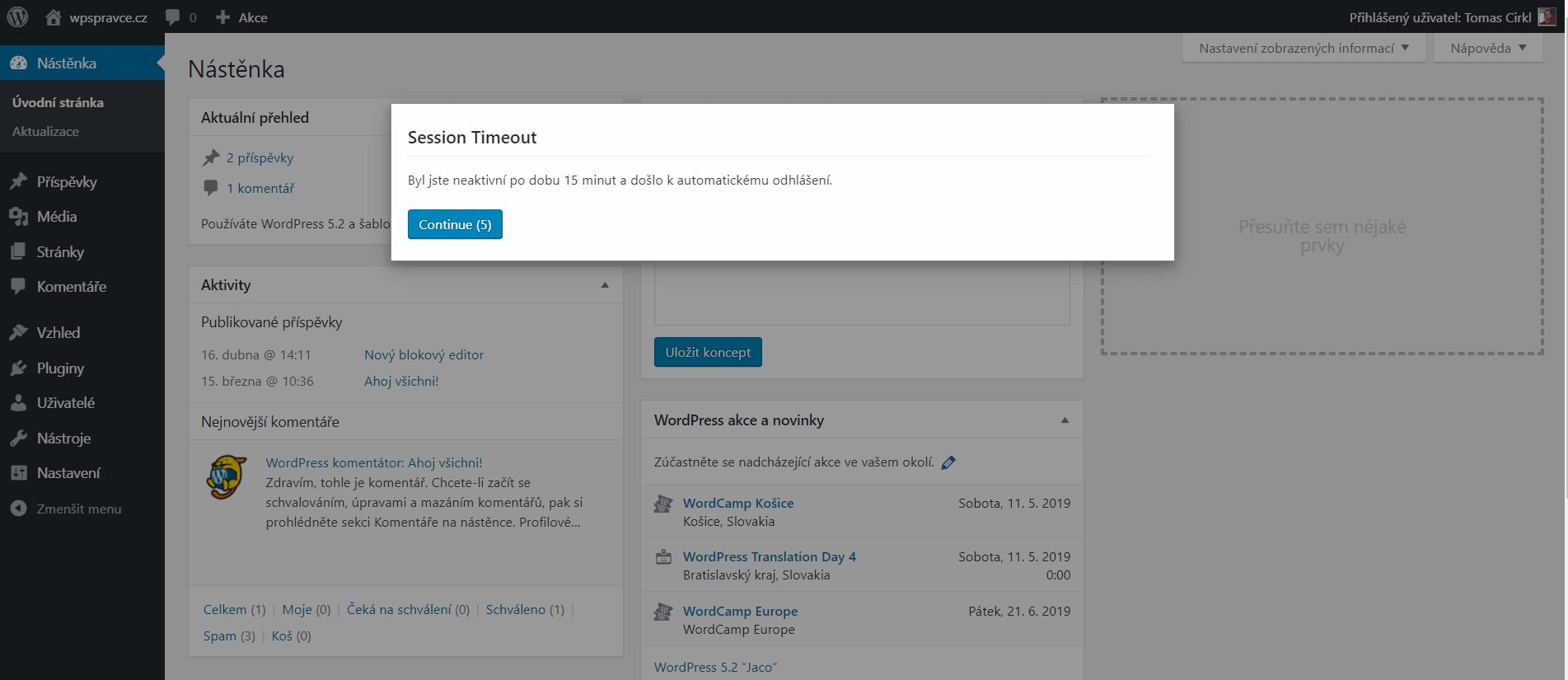Open Ahoj všichni! link in latest comment
Screen dimensions: 1568x680
pyautogui.click(x=445, y=462)
